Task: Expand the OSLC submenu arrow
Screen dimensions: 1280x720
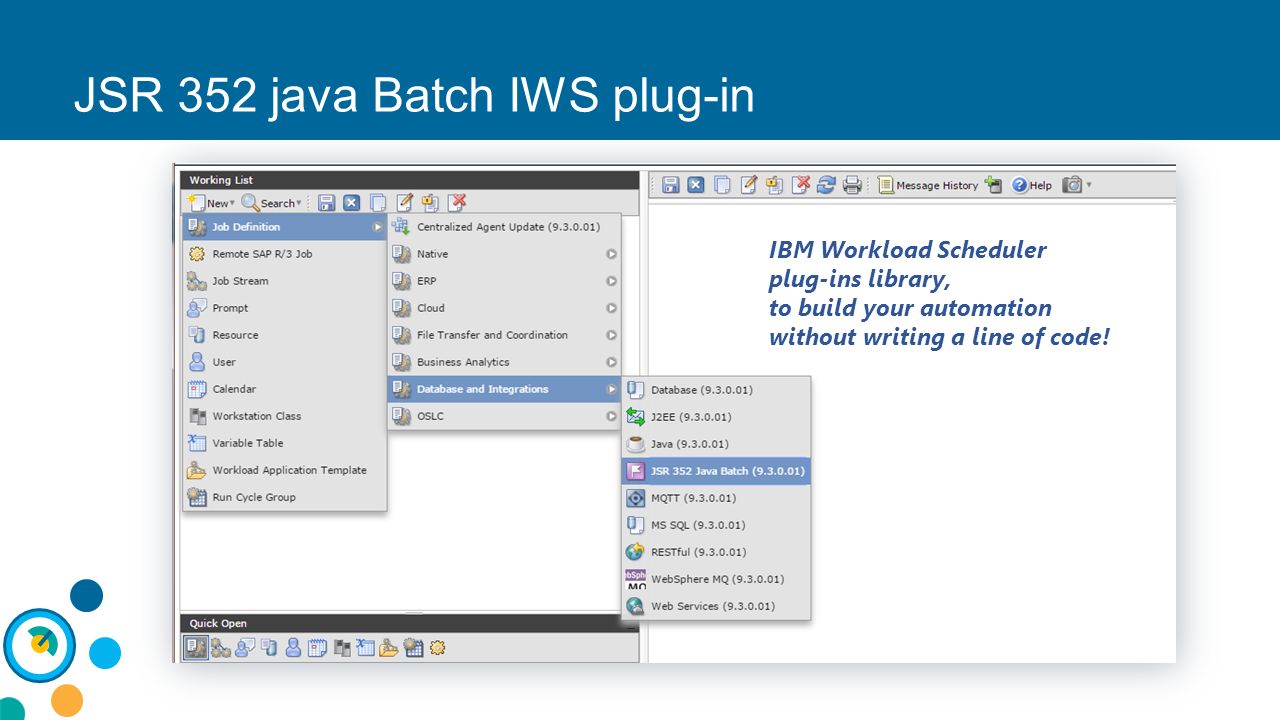Action: [x=611, y=416]
